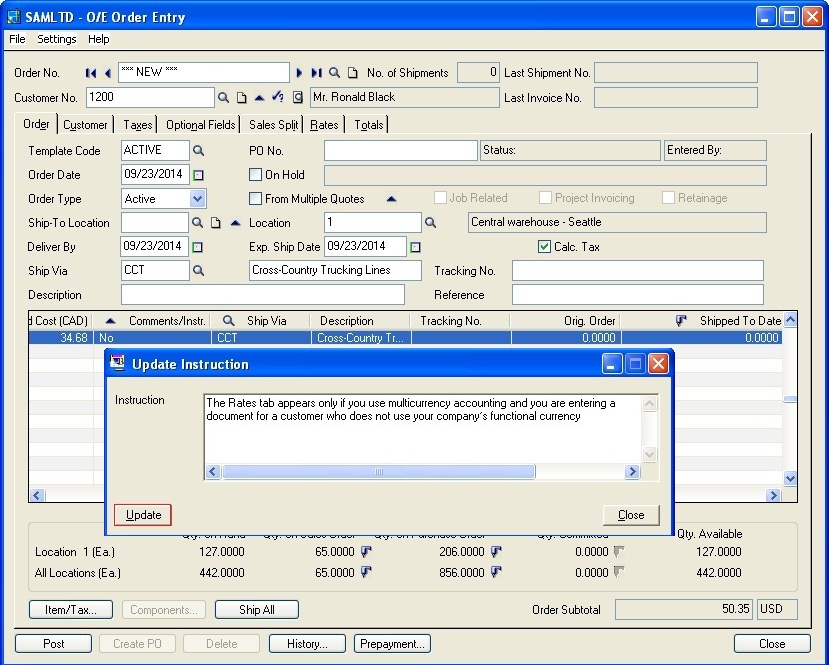The image size is (829, 665).
Task: Switch to the Sales Split tab
Action: pos(273,124)
